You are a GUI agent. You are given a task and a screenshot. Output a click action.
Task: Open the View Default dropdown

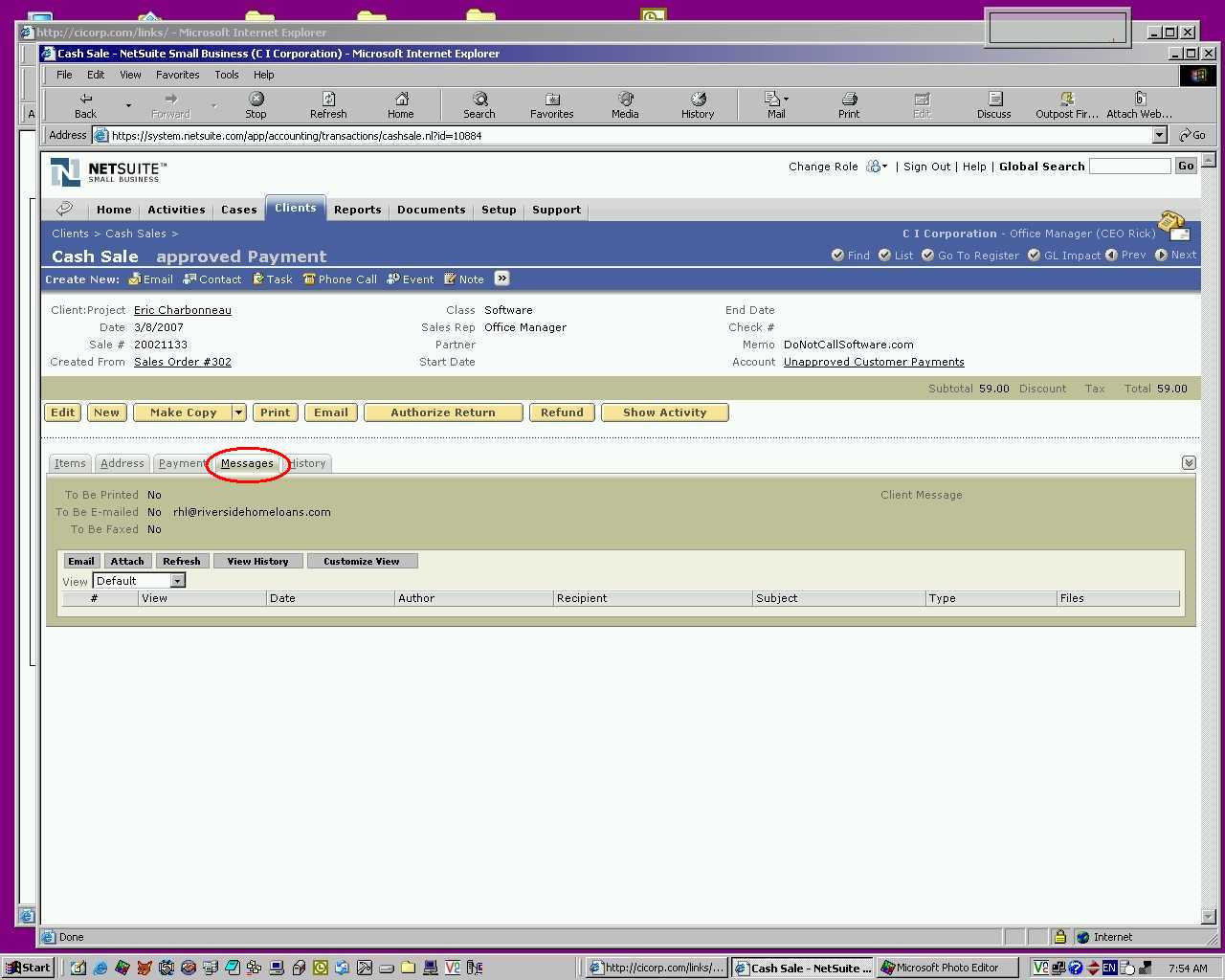177,581
